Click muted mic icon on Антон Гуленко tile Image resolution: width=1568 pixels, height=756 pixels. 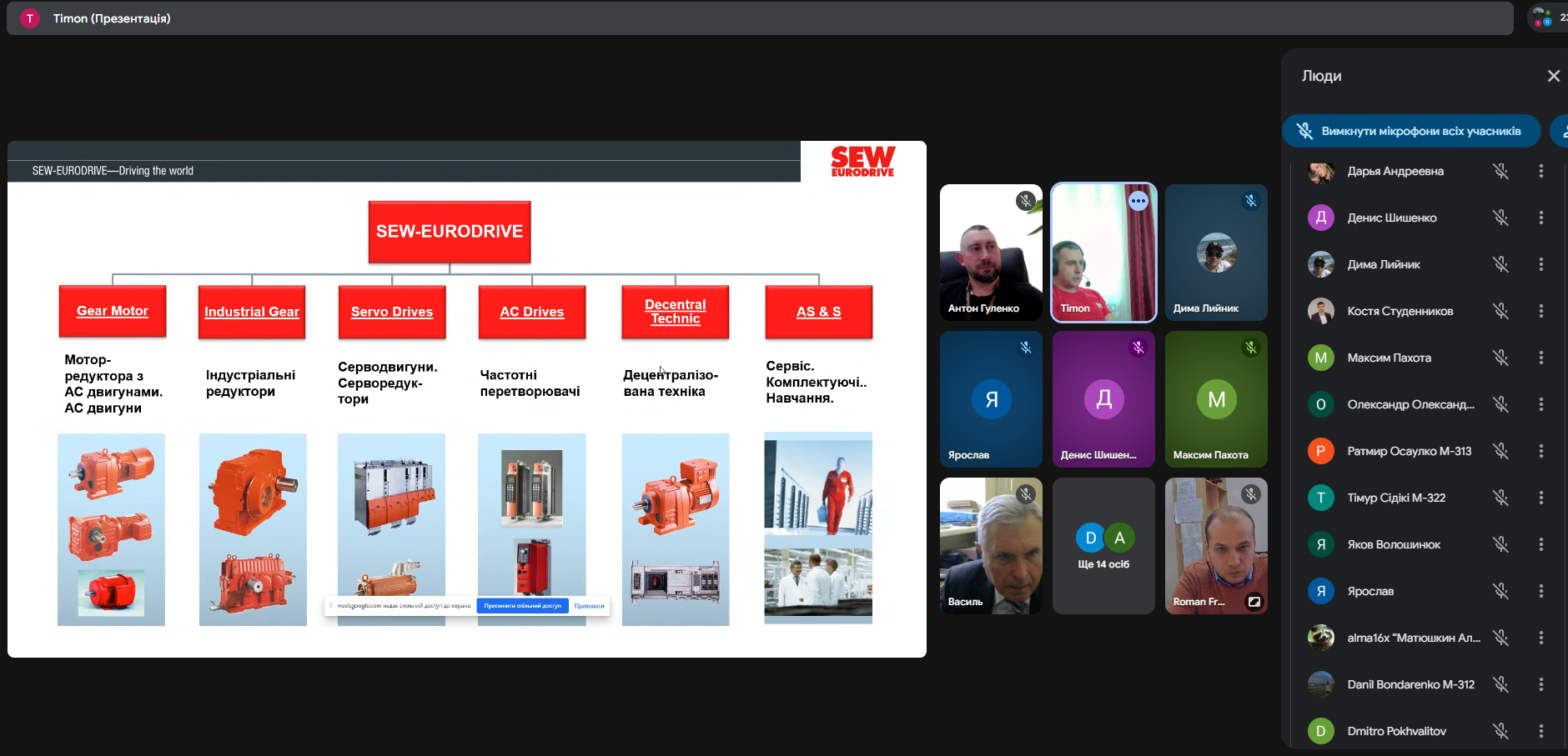click(1025, 201)
